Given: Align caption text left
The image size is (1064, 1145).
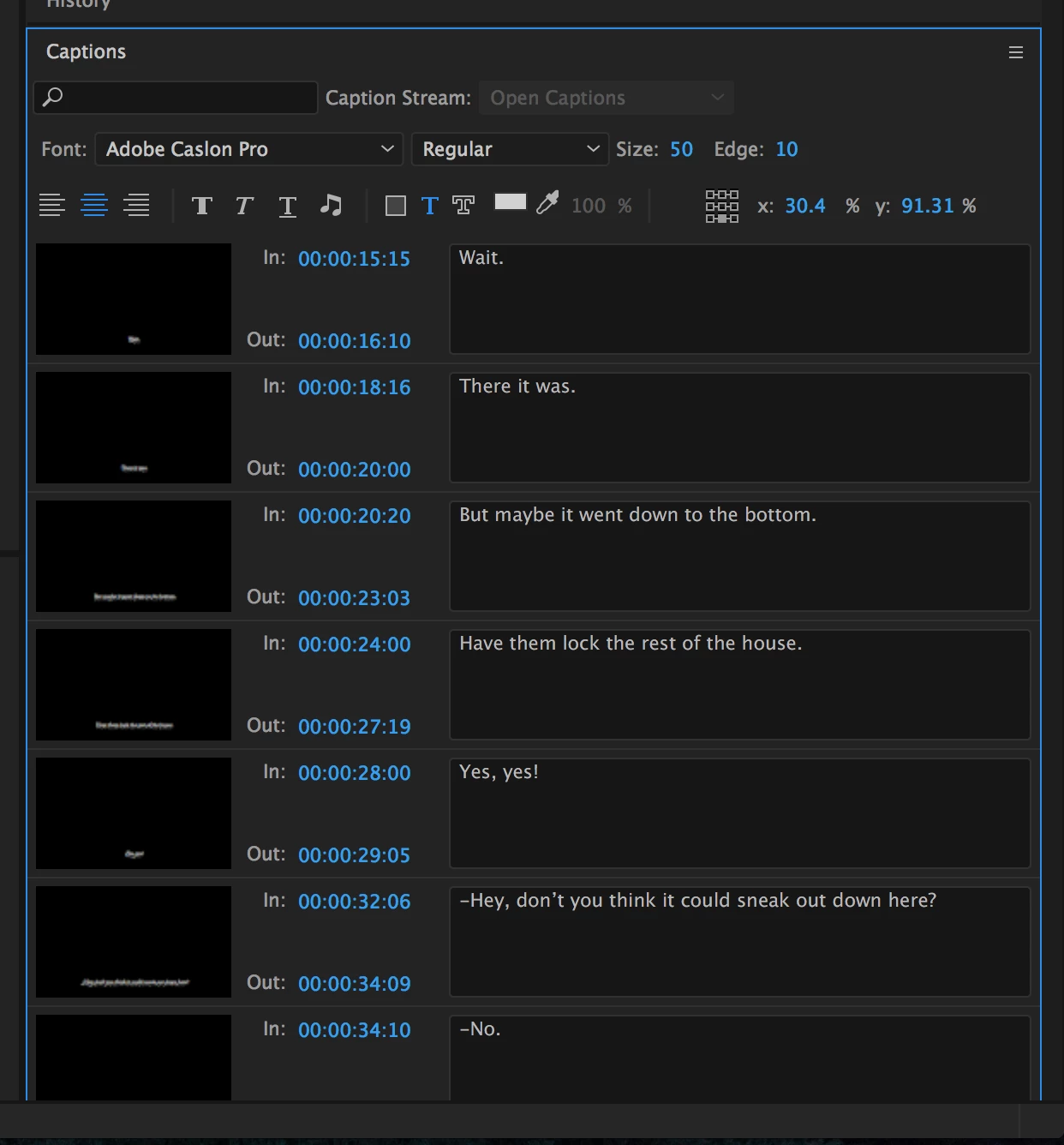Looking at the screenshot, I should coord(52,206).
